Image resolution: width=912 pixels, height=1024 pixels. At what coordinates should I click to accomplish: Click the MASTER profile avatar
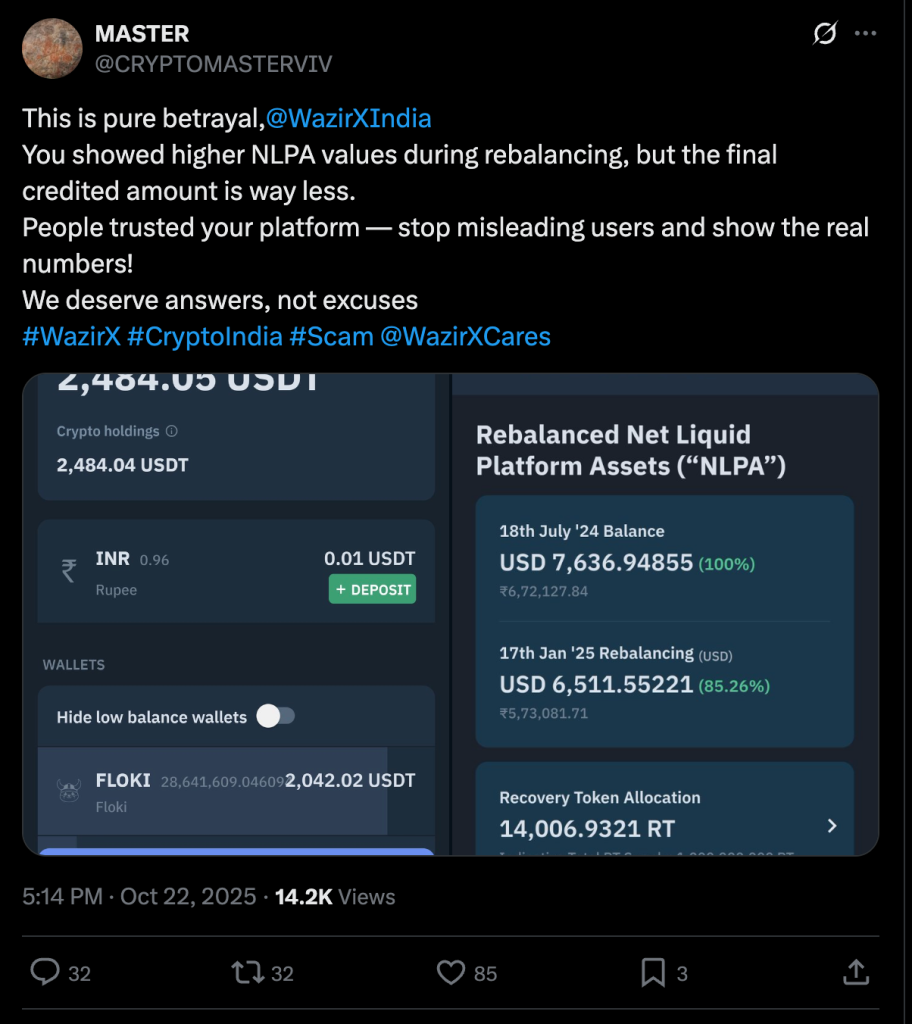[52, 48]
